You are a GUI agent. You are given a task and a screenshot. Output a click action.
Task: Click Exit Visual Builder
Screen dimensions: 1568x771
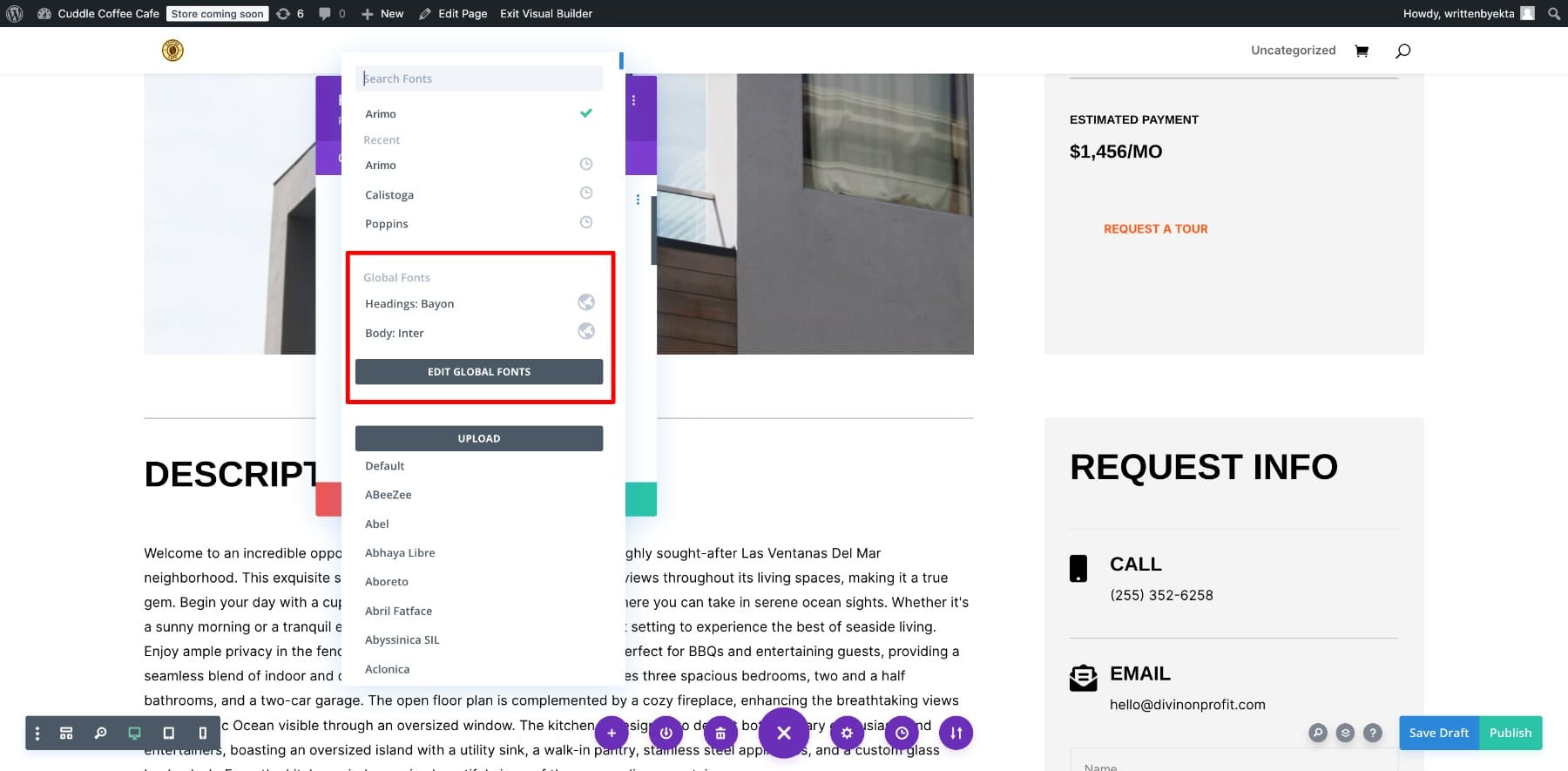[546, 13]
